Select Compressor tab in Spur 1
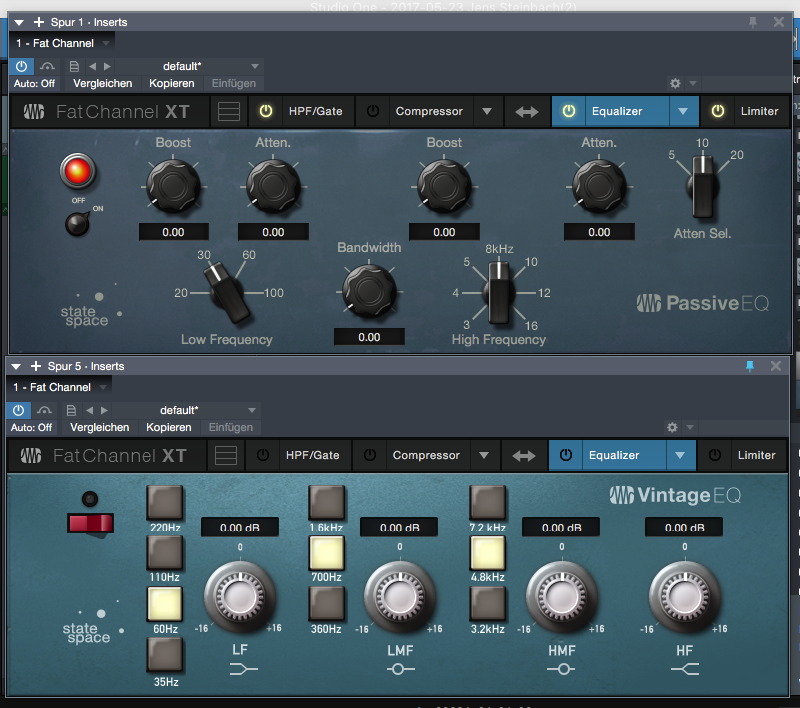 (429, 111)
